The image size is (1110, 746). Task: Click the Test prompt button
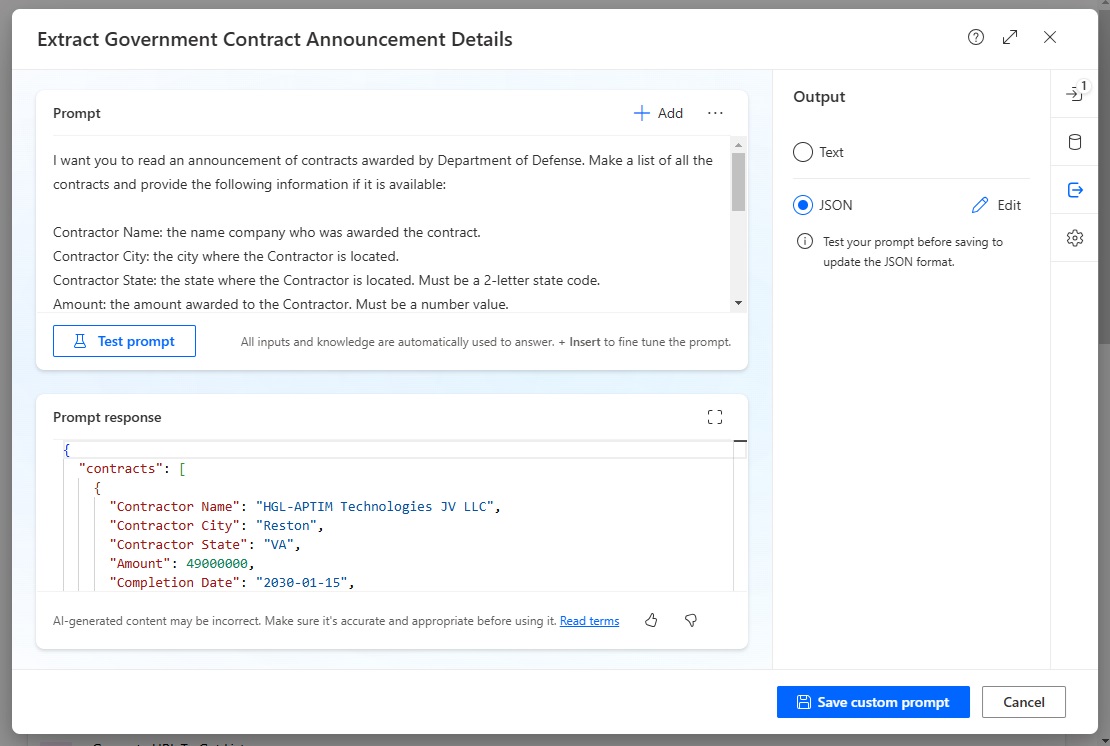(x=124, y=341)
